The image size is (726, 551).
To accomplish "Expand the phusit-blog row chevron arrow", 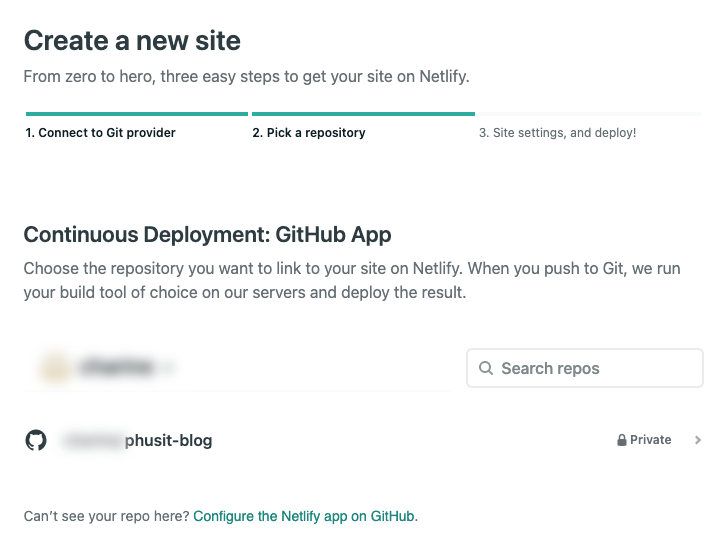I will click(698, 440).
